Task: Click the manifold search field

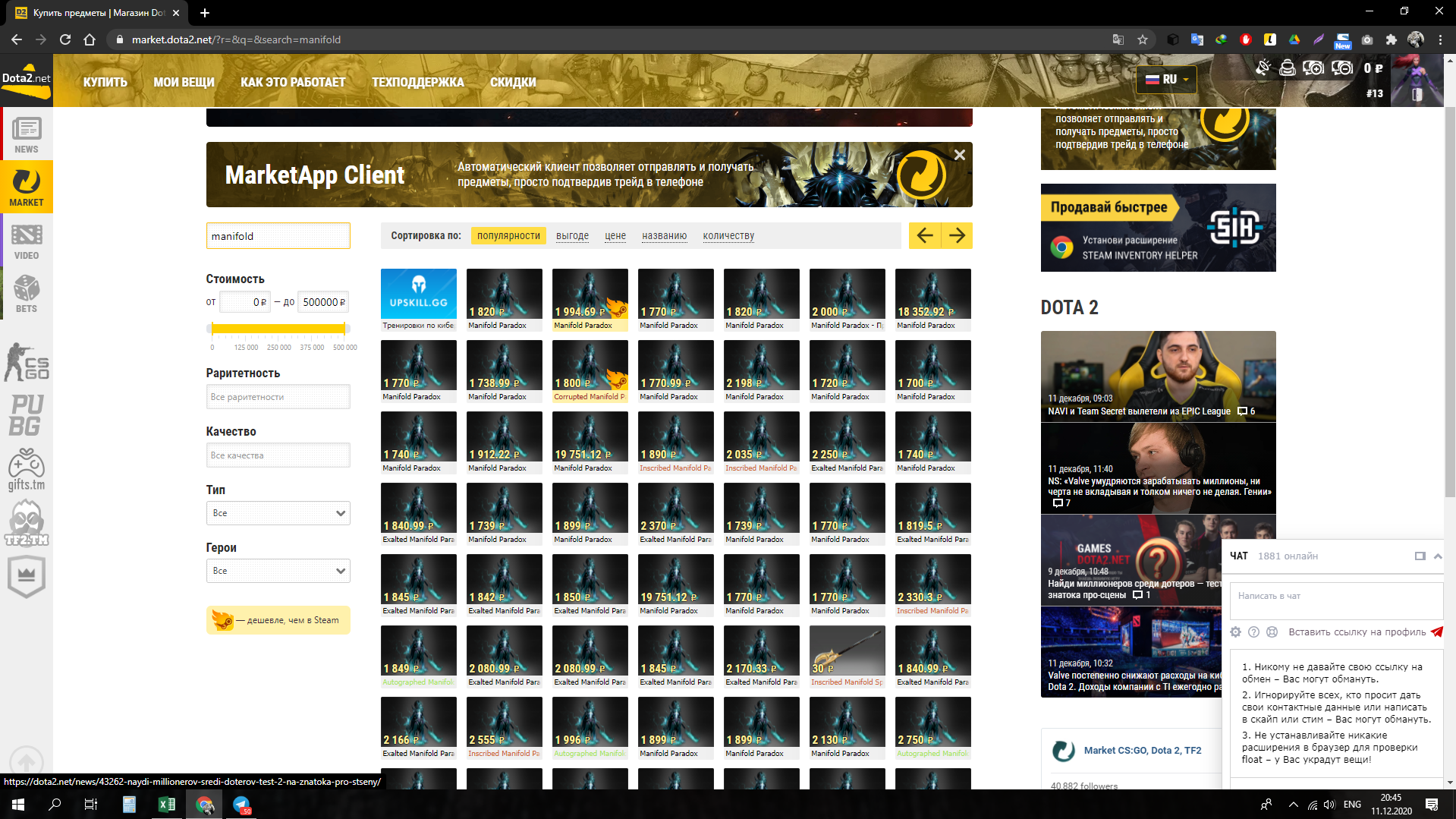Action: pos(278,236)
